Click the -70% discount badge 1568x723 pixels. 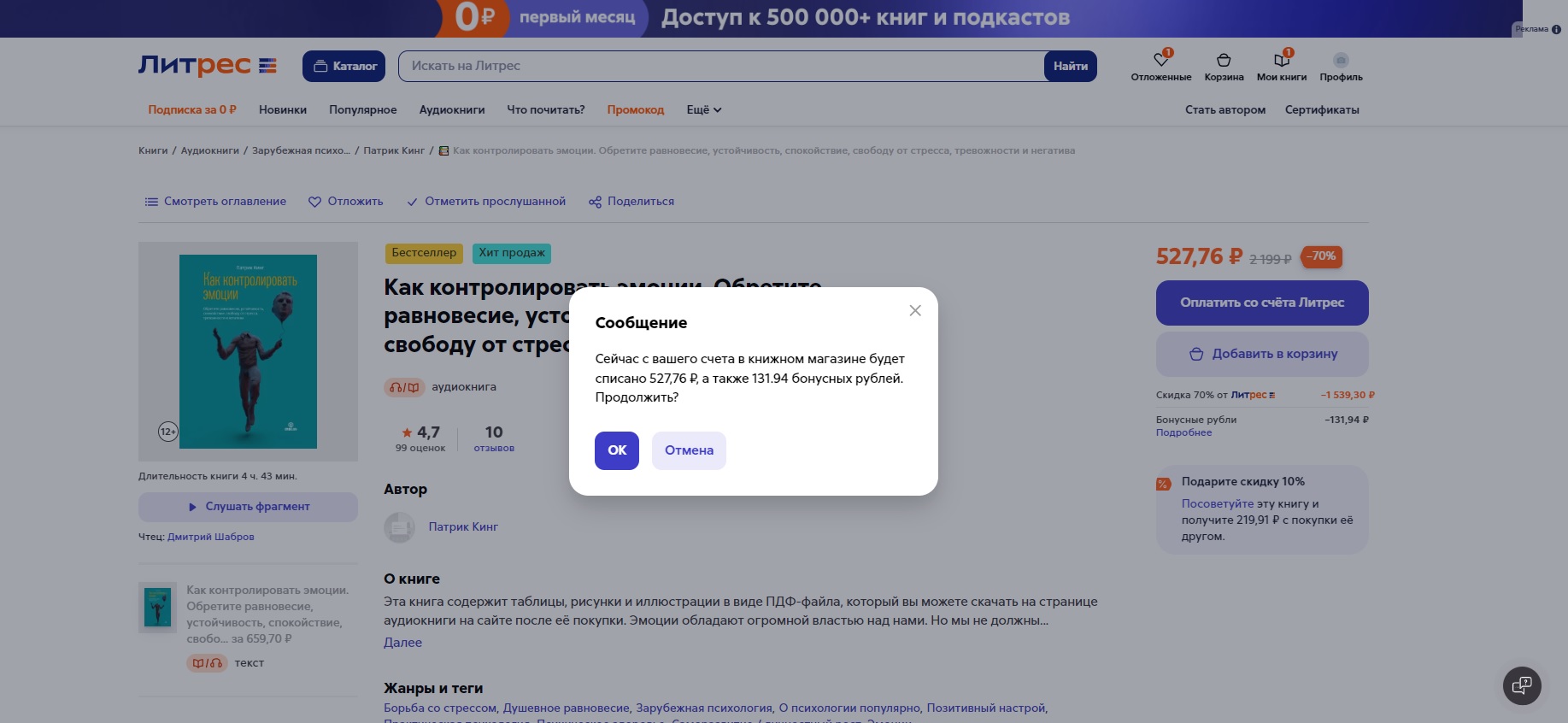[x=1321, y=256]
